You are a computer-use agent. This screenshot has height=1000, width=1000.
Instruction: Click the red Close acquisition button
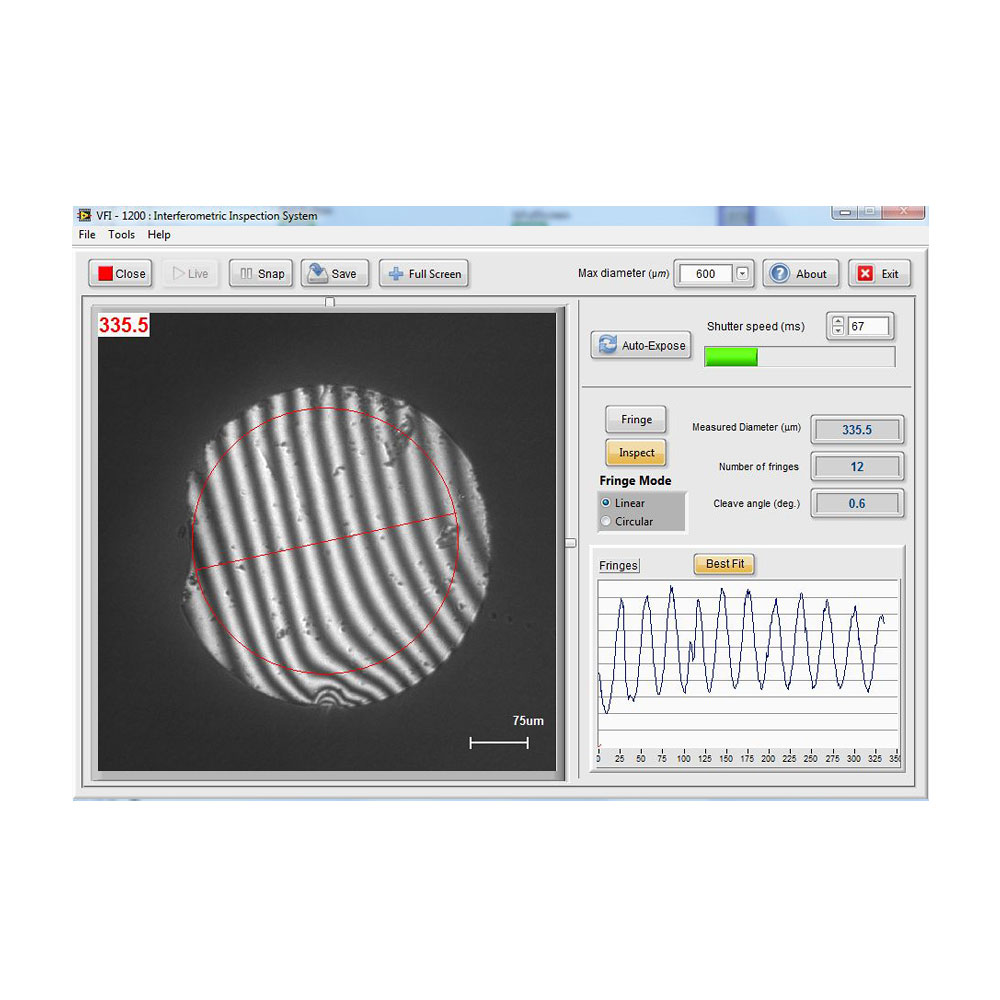pyautogui.click(x=119, y=274)
